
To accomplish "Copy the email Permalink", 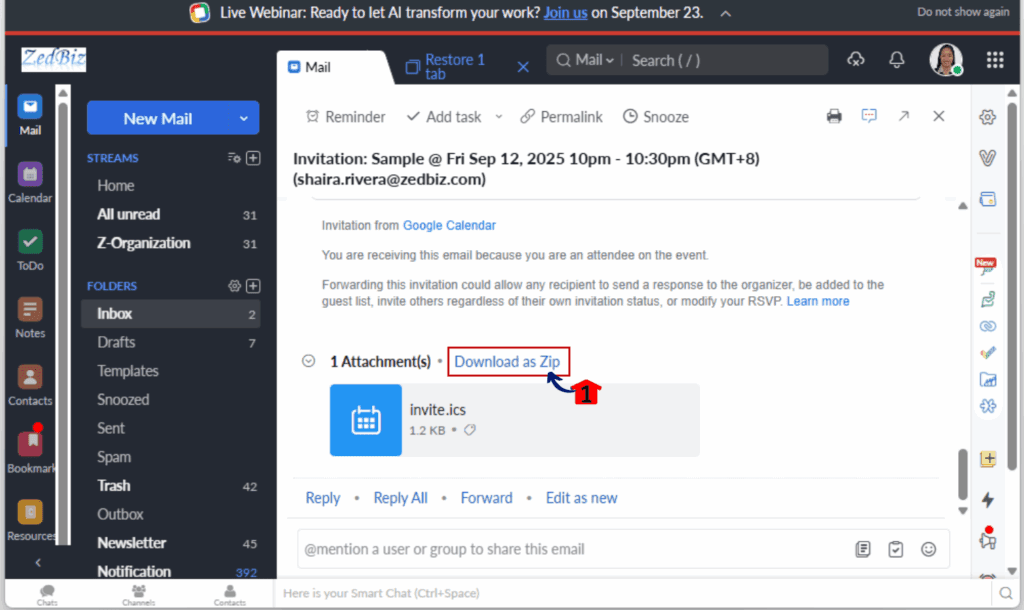I will [x=562, y=116].
